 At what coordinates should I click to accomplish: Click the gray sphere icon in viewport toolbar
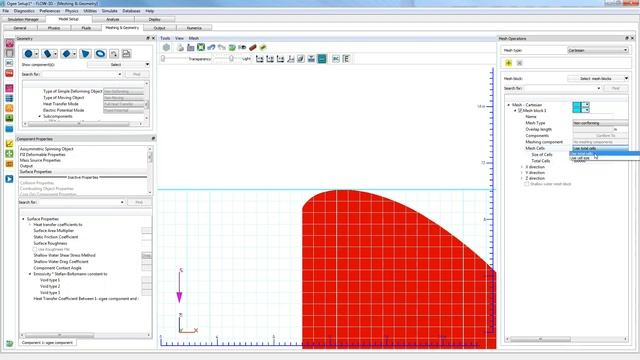(x=166, y=48)
